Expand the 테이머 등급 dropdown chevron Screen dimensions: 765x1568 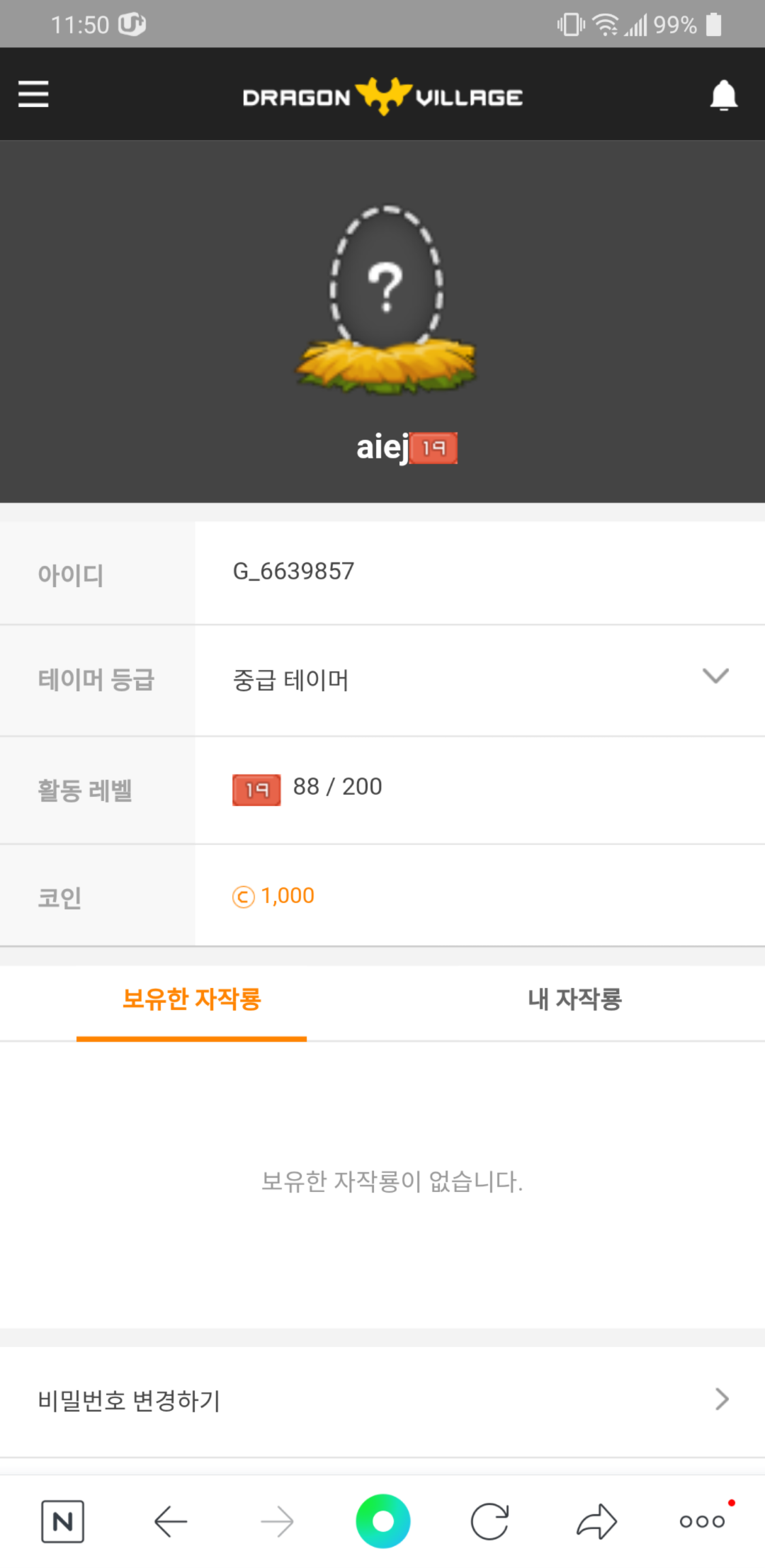tap(715, 676)
